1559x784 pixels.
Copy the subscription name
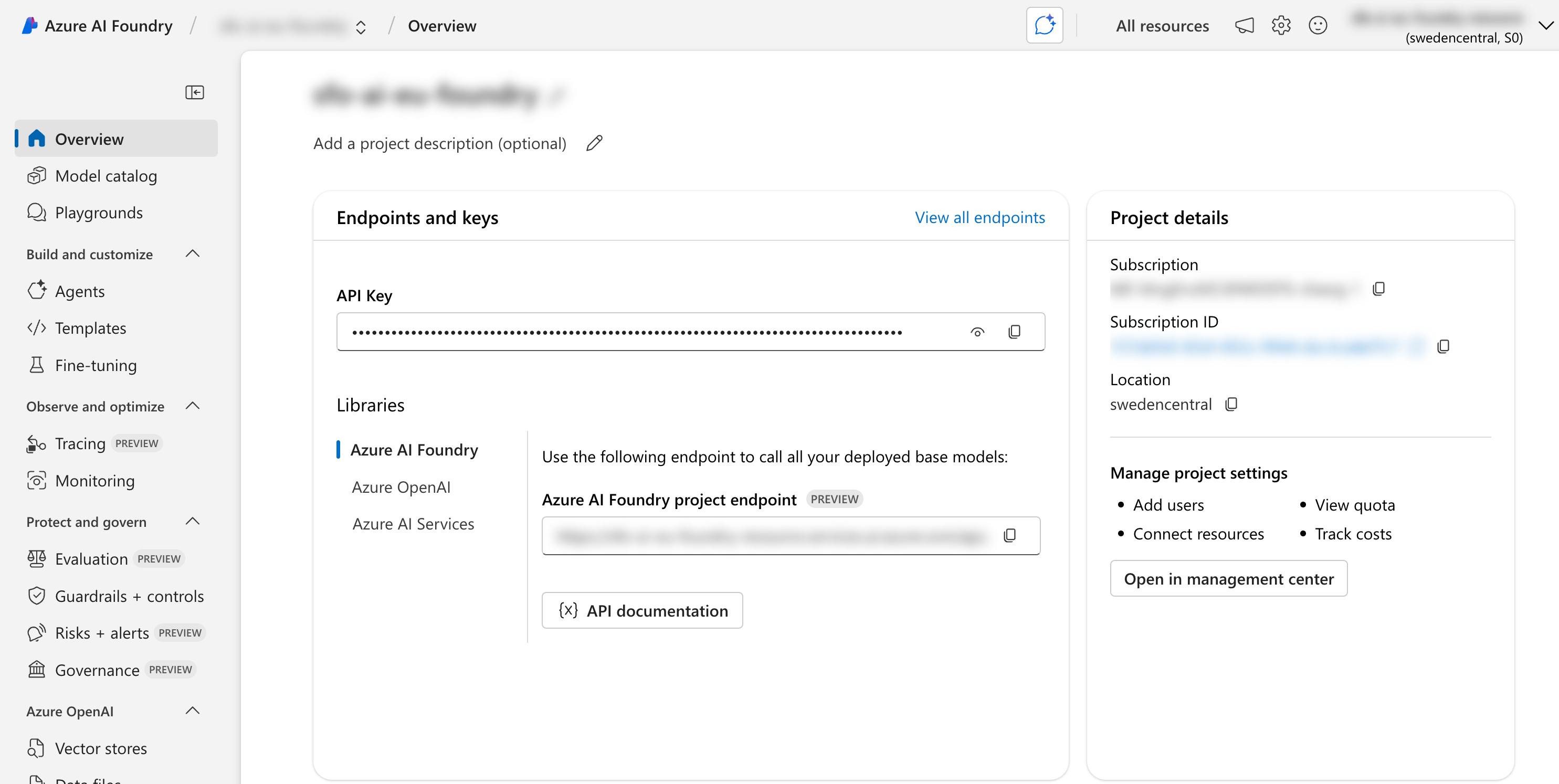[x=1378, y=289]
